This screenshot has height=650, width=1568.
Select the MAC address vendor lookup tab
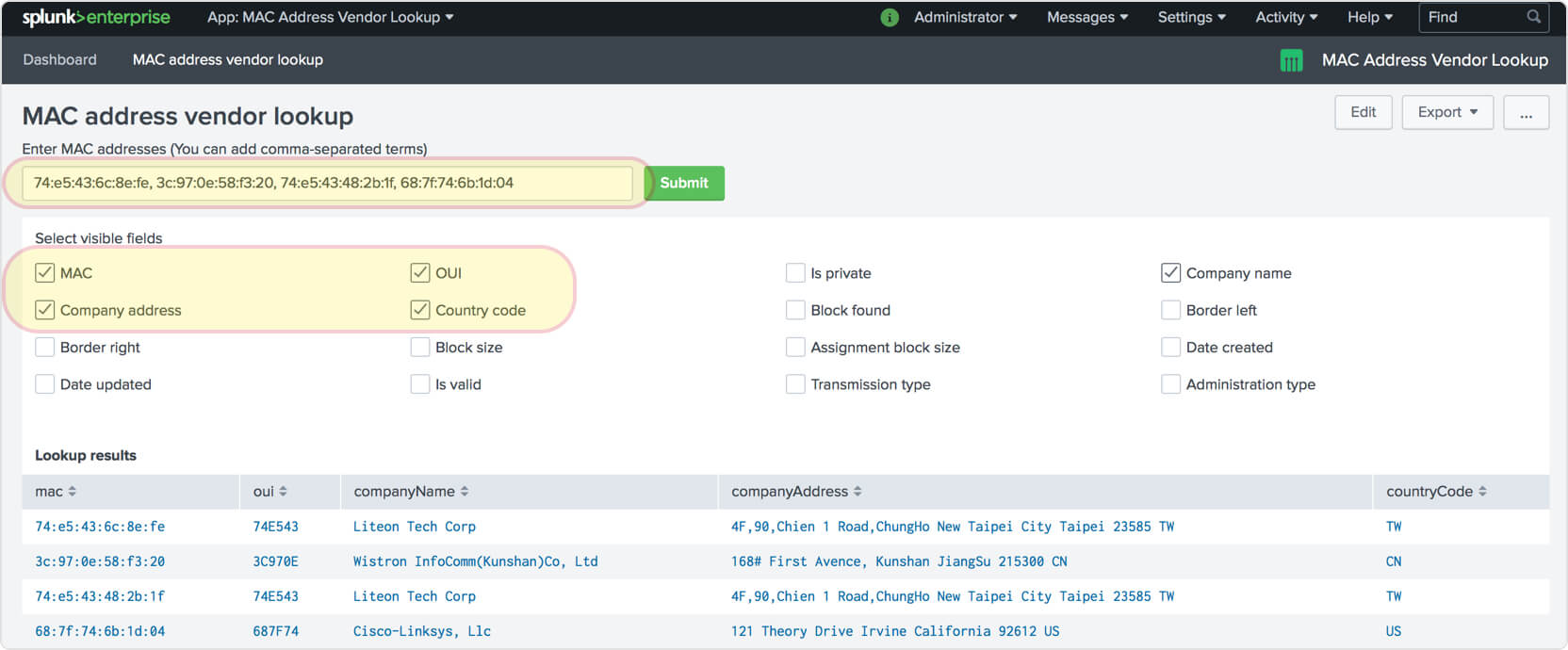pos(228,59)
